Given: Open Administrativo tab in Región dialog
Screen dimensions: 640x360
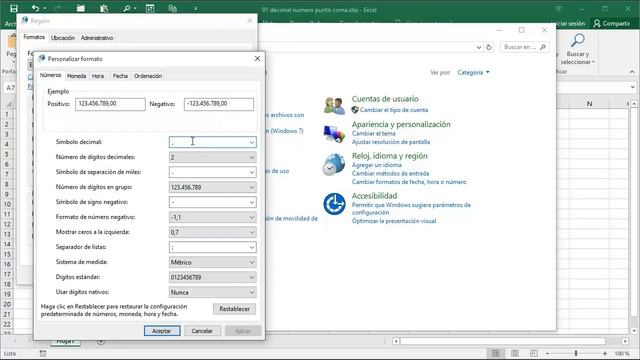Looking at the screenshot, I should click(x=97, y=38).
